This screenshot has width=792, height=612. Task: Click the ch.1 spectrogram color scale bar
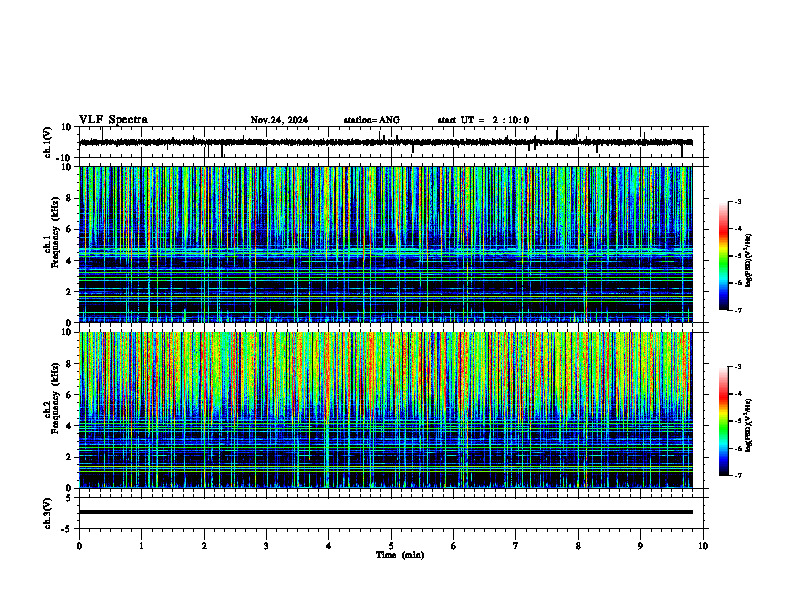click(723, 256)
